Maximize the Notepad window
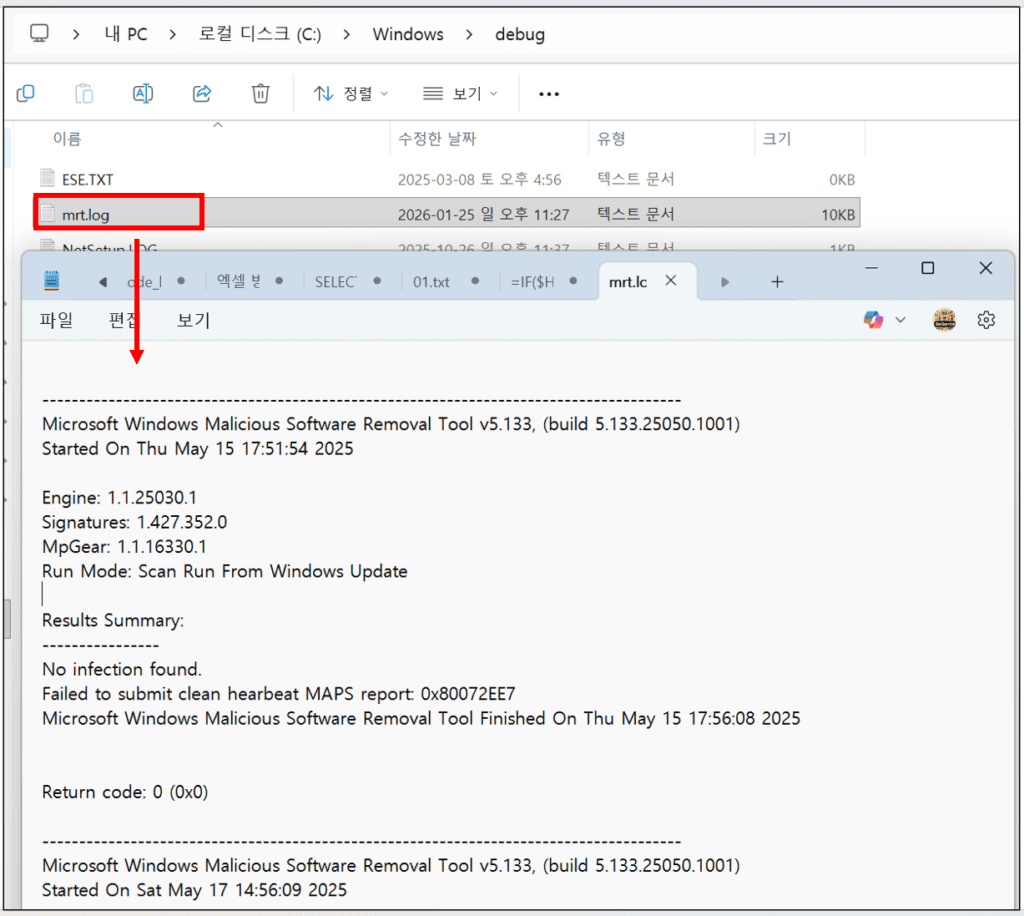The width and height of the screenshot is (1024, 916). 927,268
